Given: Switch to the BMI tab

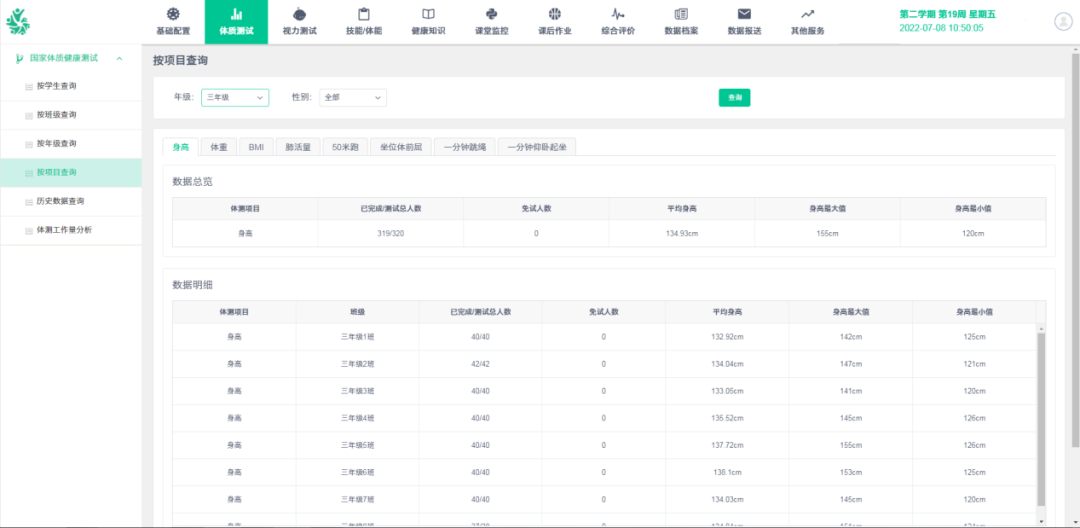Looking at the screenshot, I should (x=256, y=147).
